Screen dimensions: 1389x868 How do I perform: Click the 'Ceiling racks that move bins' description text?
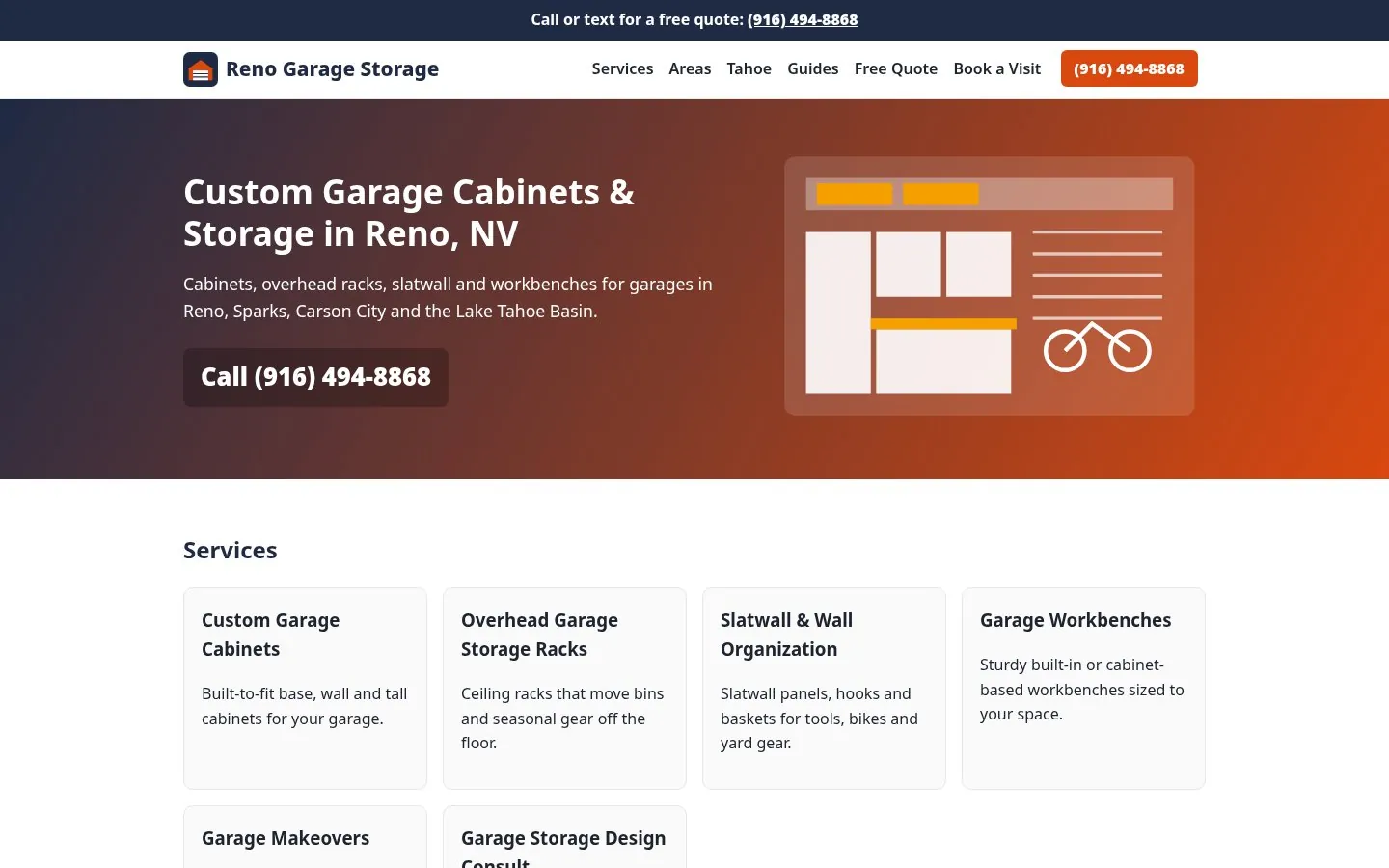pyautogui.click(x=564, y=719)
